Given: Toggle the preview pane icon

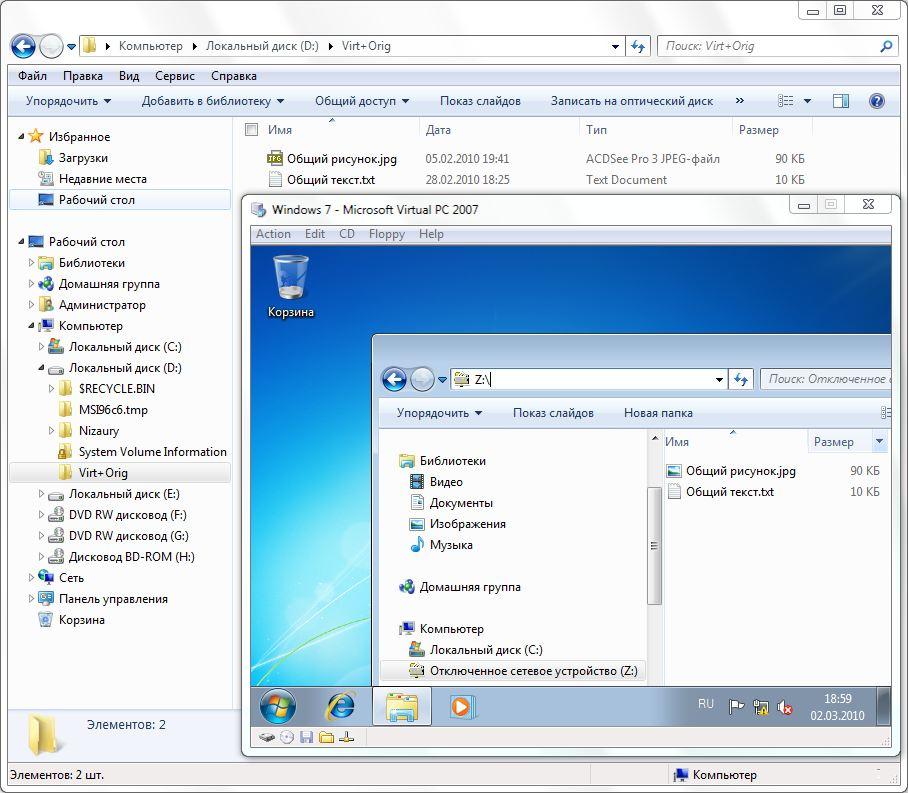Looking at the screenshot, I should (841, 101).
